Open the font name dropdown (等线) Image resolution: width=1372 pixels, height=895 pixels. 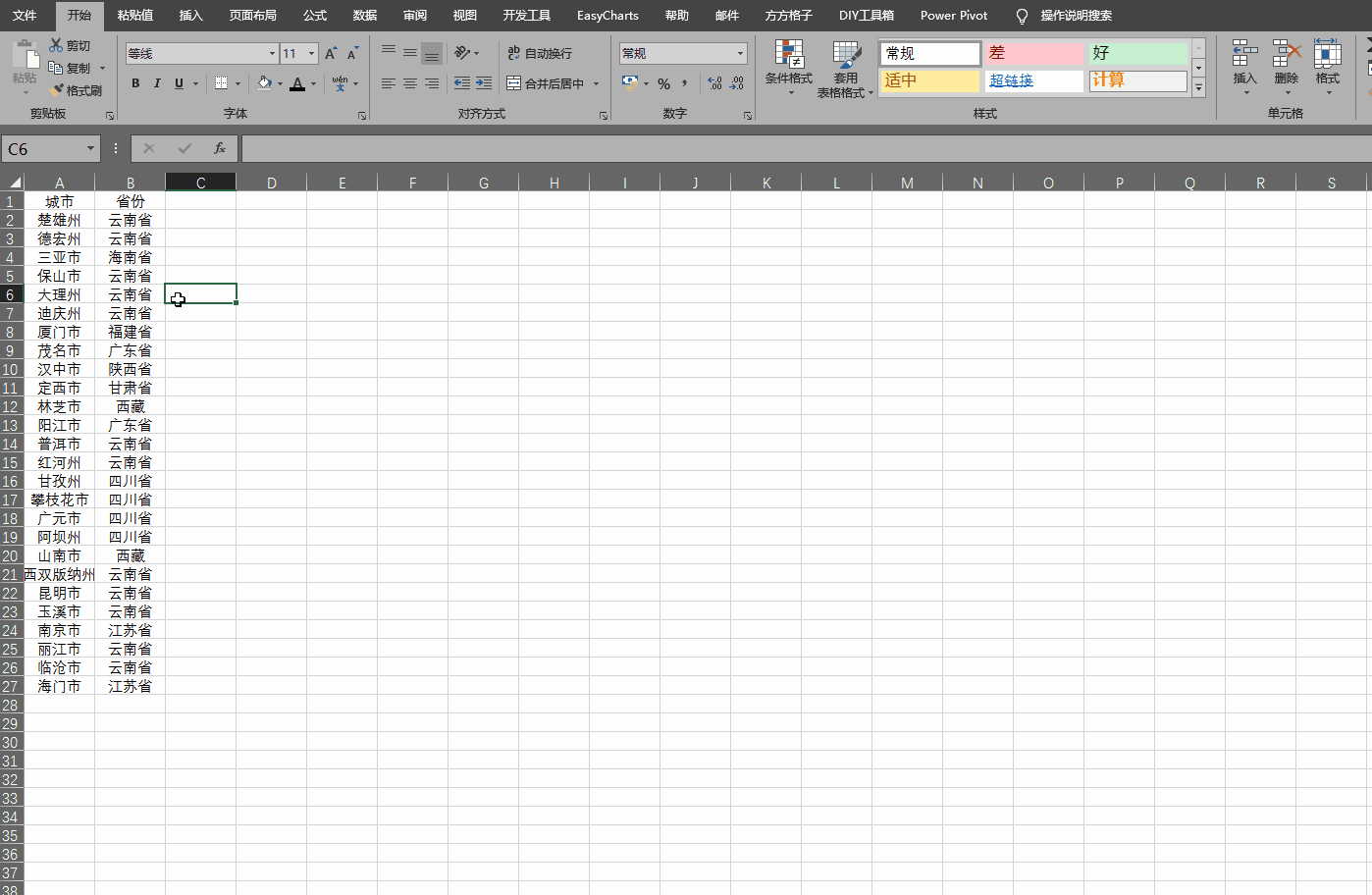[272, 53]
